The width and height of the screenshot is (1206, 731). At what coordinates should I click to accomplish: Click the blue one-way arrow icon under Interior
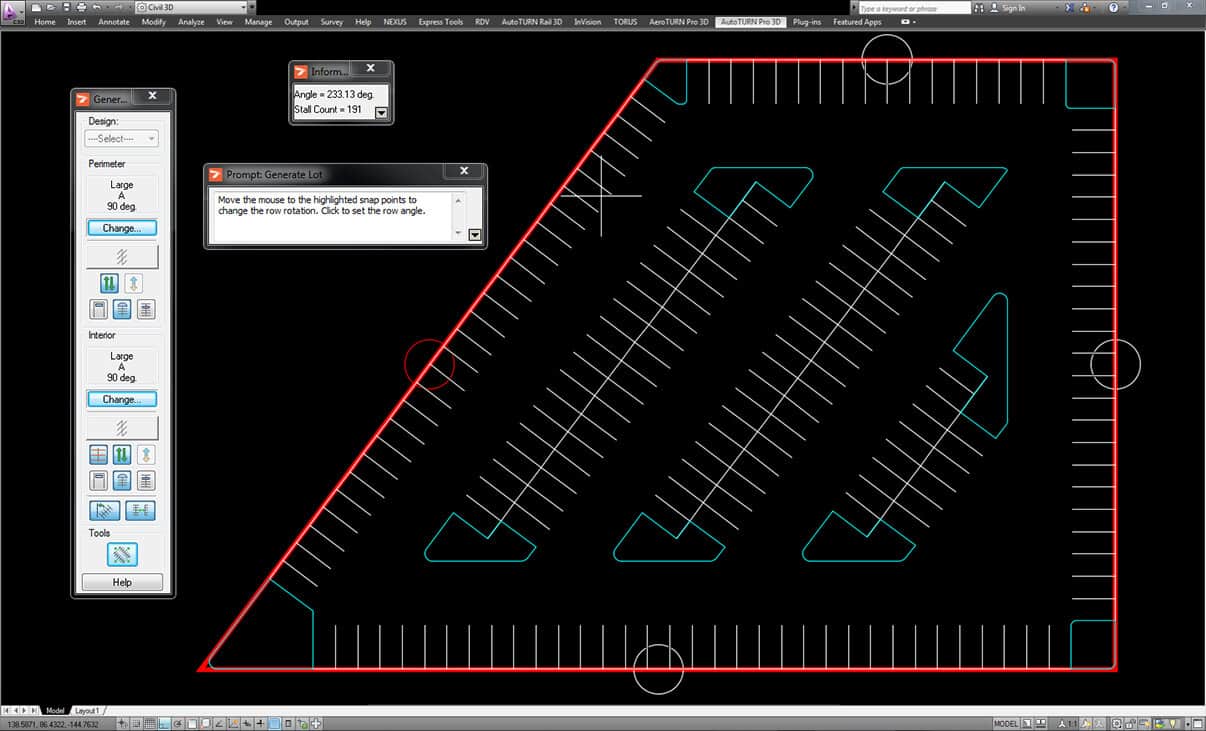coord(146,455)
